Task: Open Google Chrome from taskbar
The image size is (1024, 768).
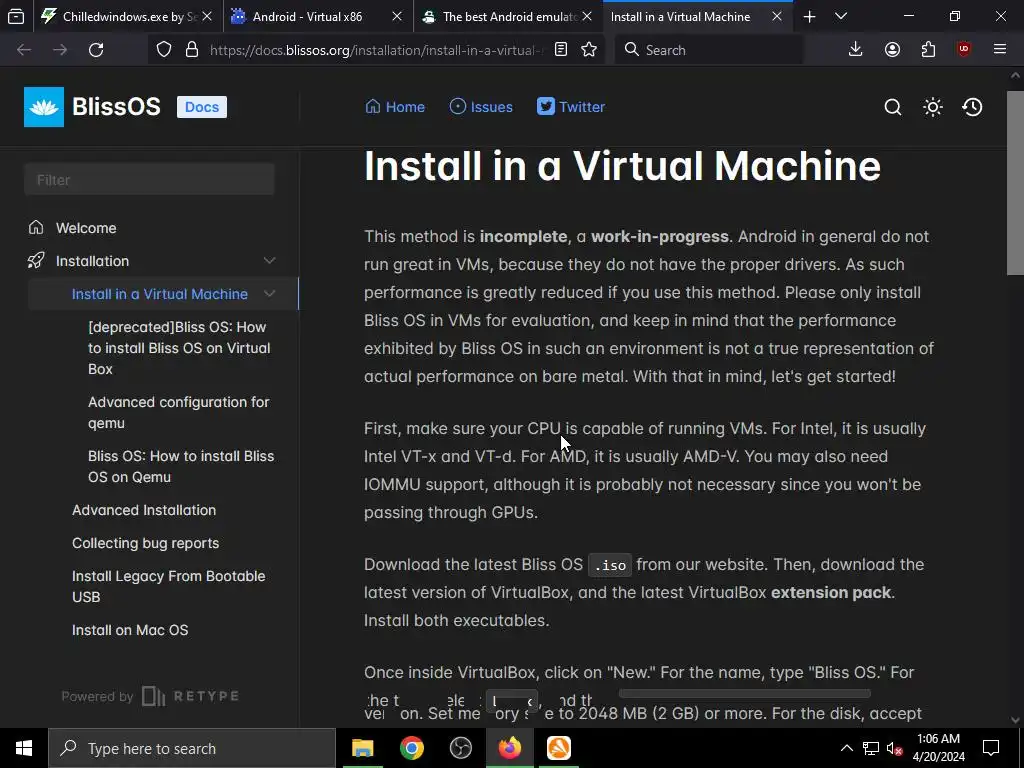Action: coord(411,748)
